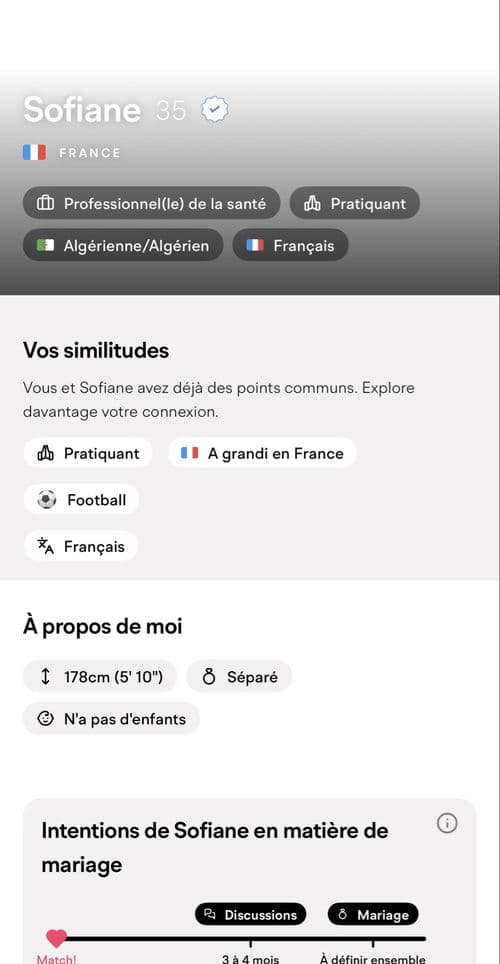Tap the Français nationality chip
The height and width of the screenshot is (964, 500).
point(290,245)
